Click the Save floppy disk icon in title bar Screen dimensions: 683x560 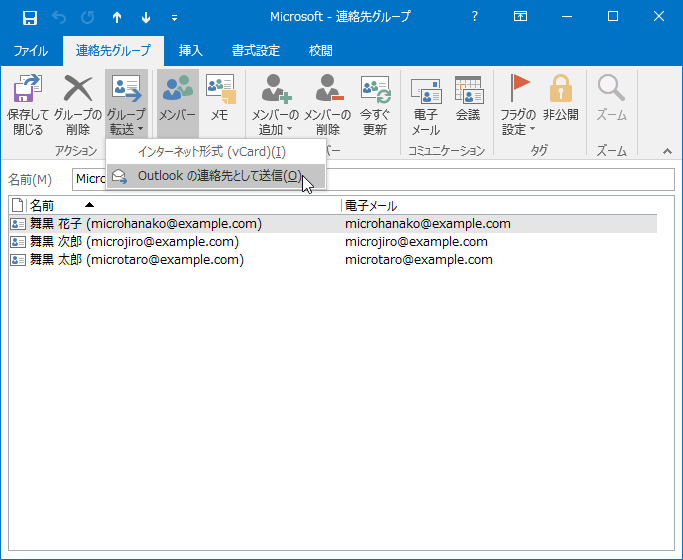30,17
